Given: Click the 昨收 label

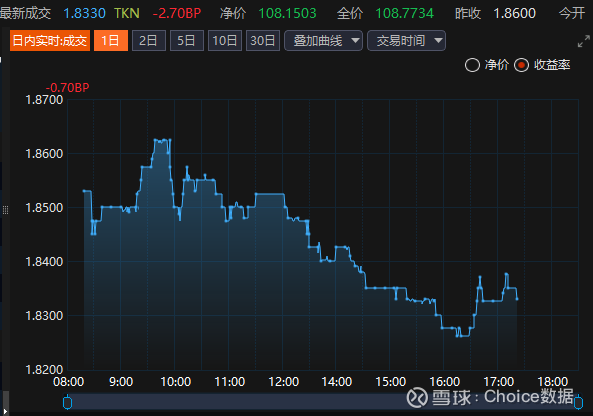Looking at the screenshot, I should [468, 14].
